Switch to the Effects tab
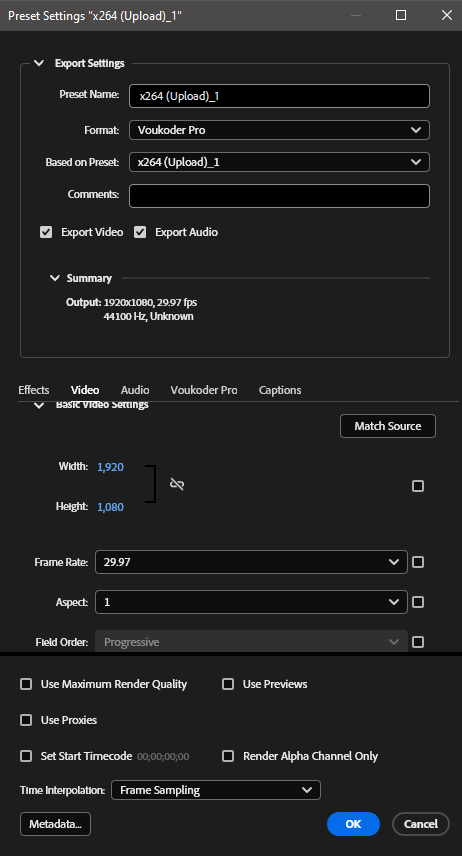 (x=34, y=390)
